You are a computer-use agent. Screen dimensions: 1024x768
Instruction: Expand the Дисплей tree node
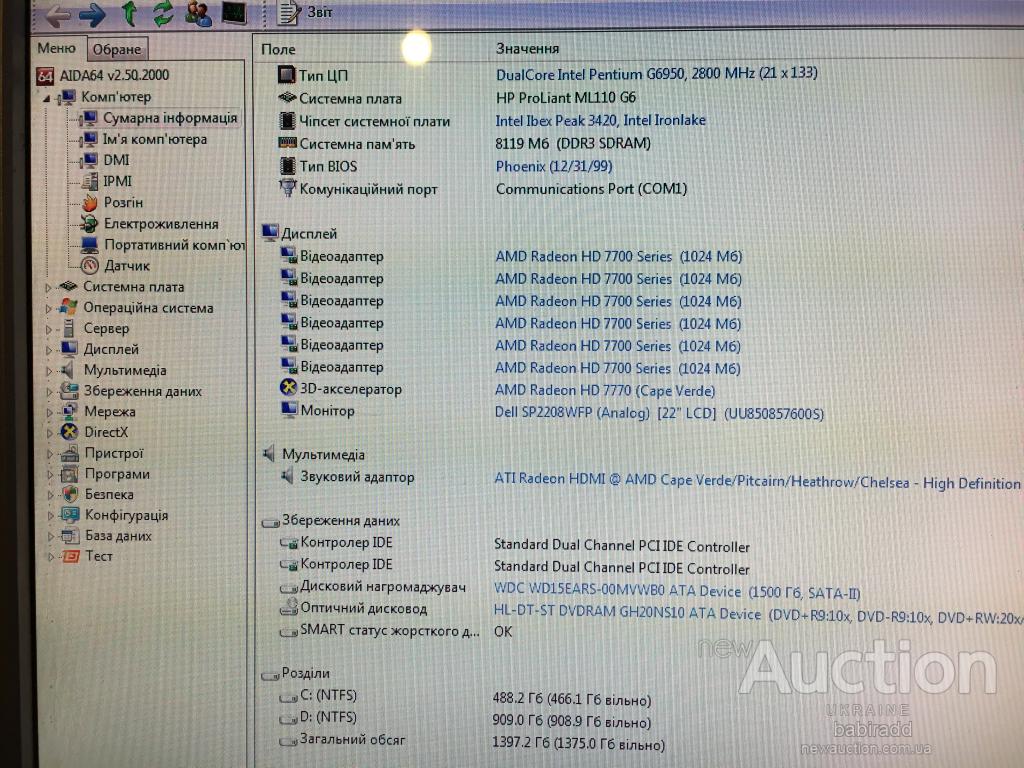(x=48, y=350)
